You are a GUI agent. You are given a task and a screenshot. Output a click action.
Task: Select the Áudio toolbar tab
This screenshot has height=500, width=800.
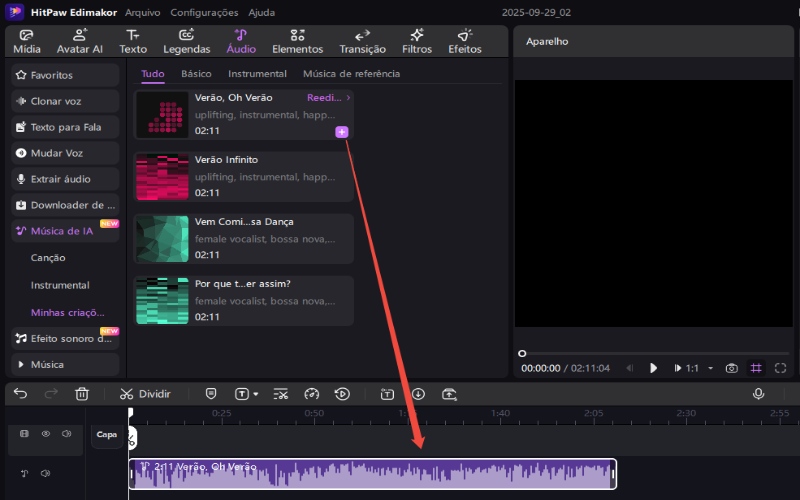point(241,42)
